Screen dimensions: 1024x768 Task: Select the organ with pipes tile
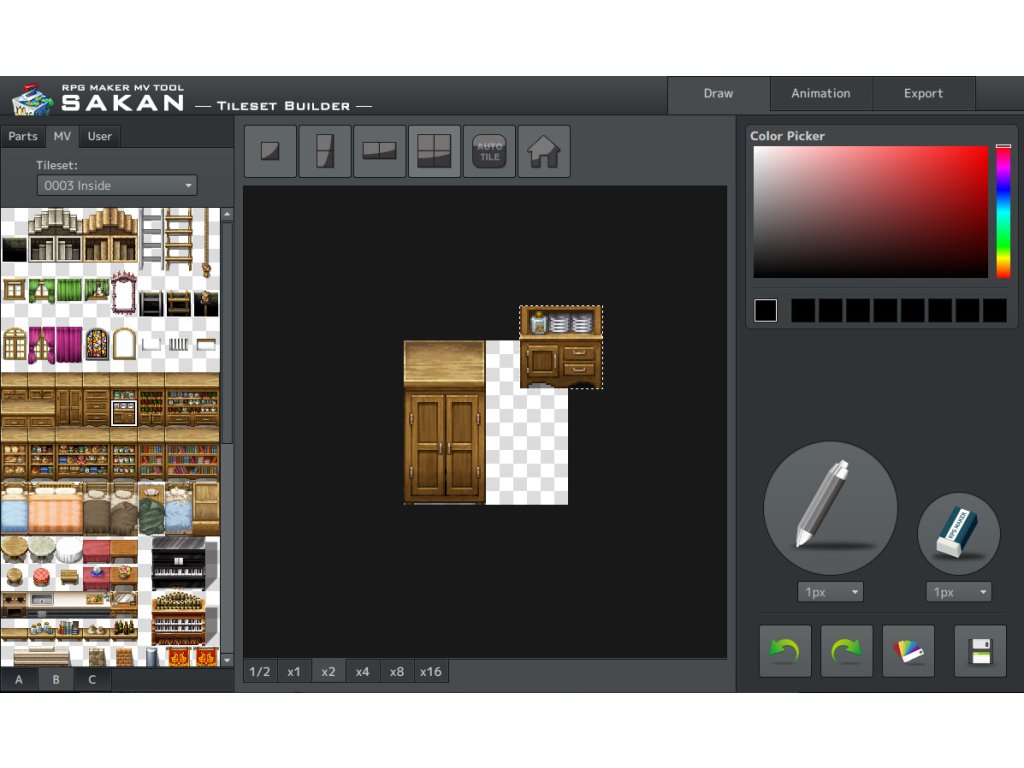pyautogui.click(x=179, y=618)
